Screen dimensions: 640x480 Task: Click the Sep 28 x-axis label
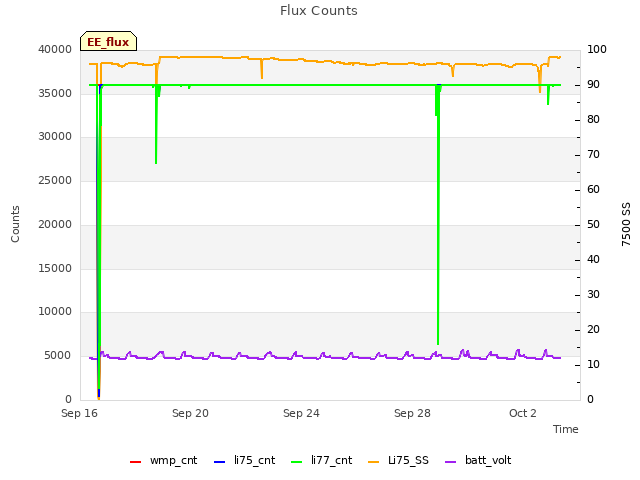pos(412,413)
